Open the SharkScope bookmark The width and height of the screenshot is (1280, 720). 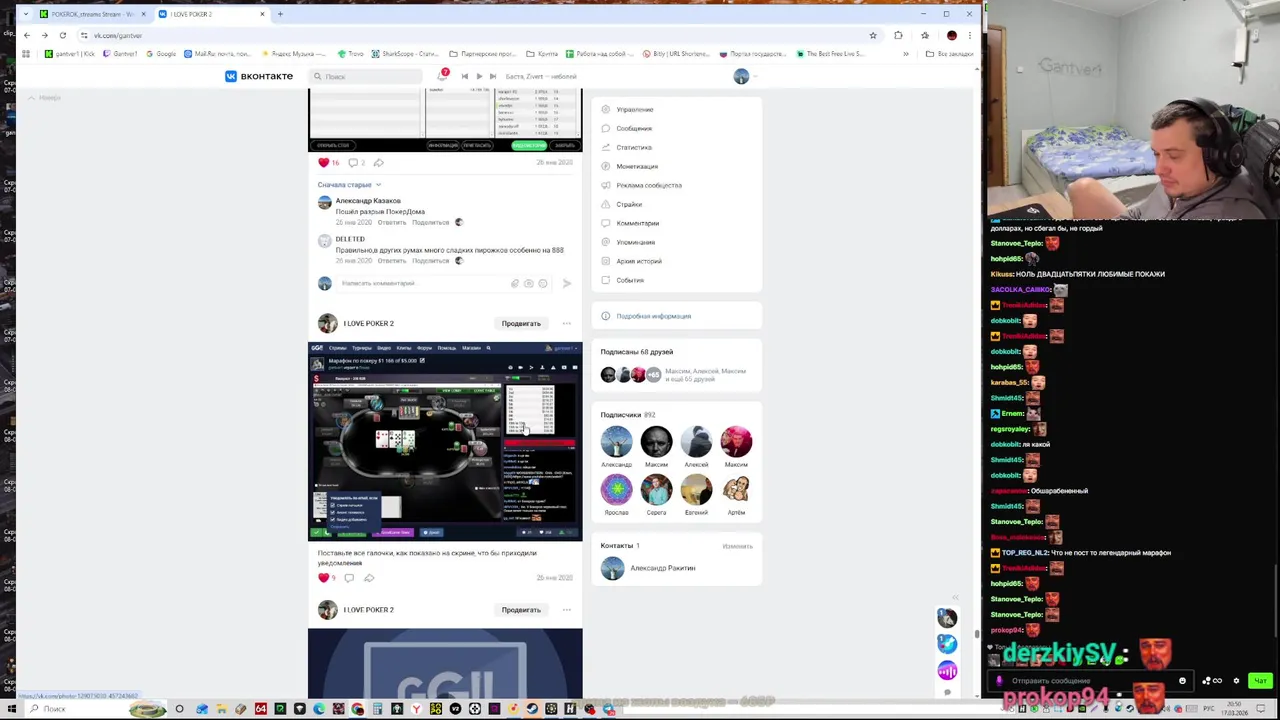[406, 54]
